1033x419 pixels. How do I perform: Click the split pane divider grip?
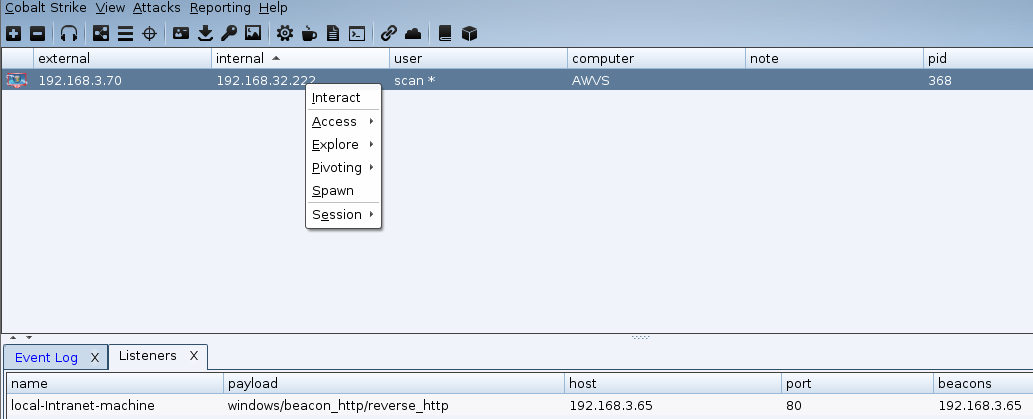pyautogui.click(x=640, y=337)
